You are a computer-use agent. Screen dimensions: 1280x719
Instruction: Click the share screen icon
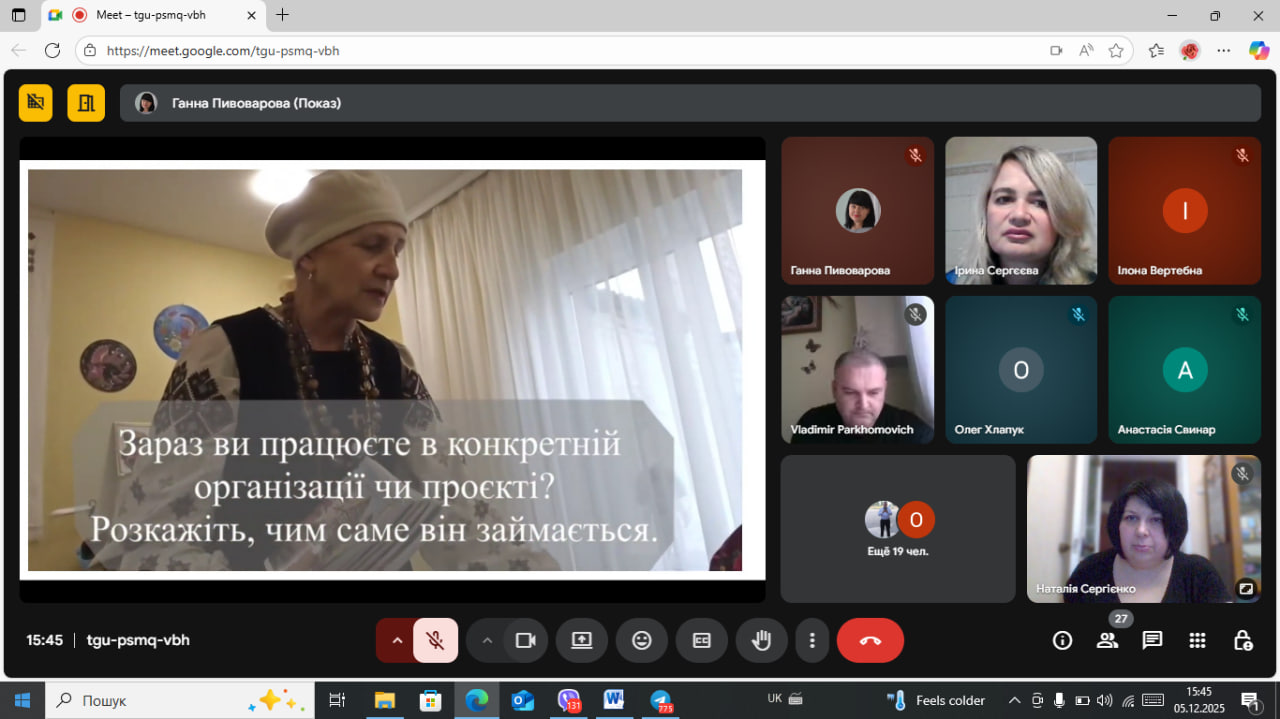tap(582, 641)
